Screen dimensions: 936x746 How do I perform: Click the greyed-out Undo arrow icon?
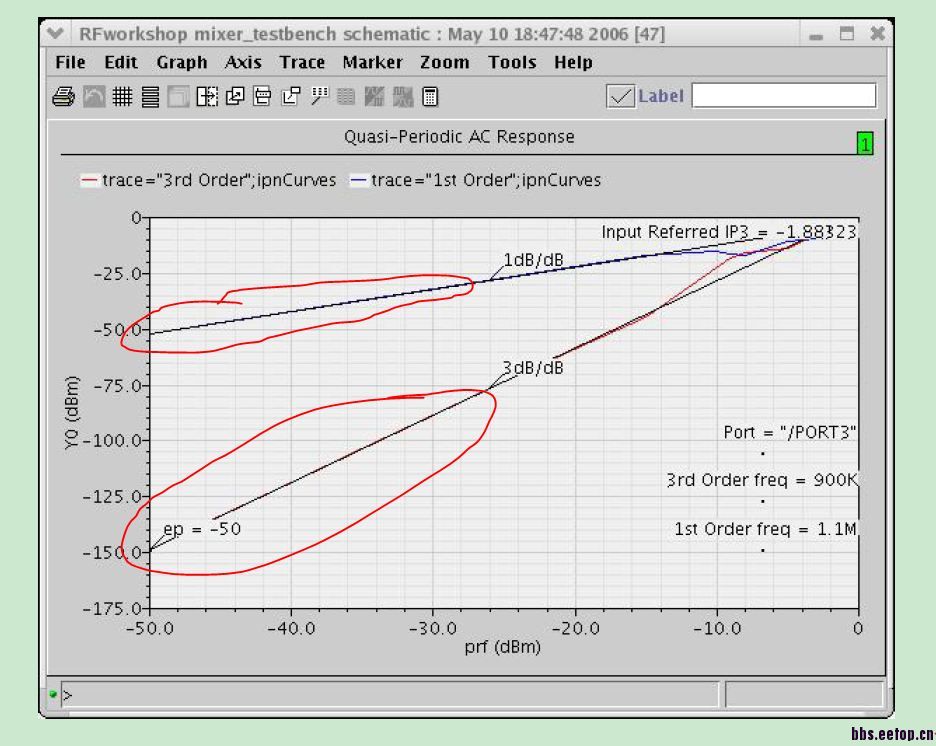click(93, 97)
